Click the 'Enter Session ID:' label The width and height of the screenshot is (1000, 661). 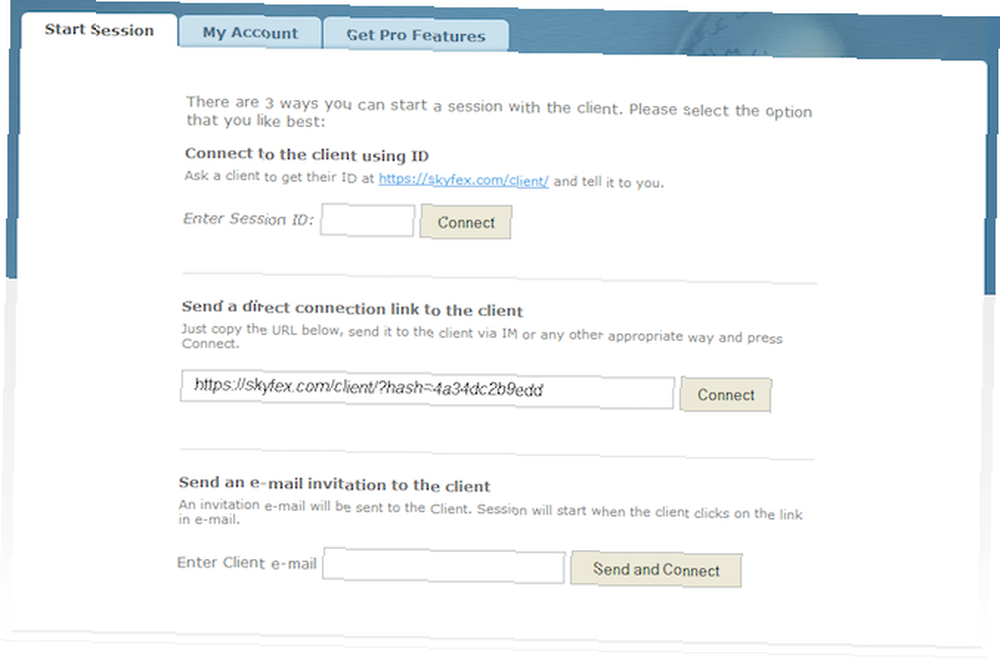pos(248,219)
